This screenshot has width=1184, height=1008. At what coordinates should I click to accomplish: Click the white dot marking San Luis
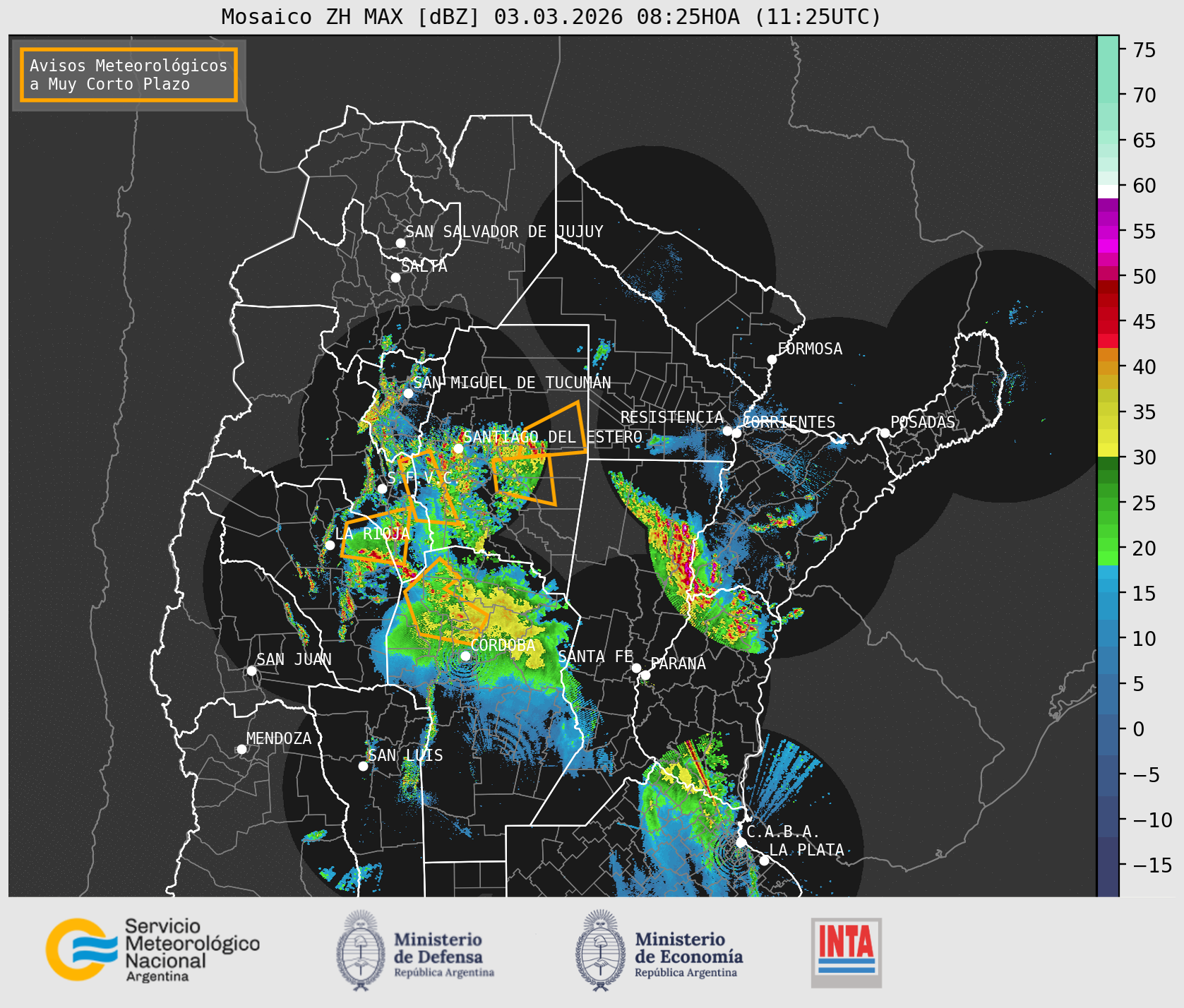363,766
